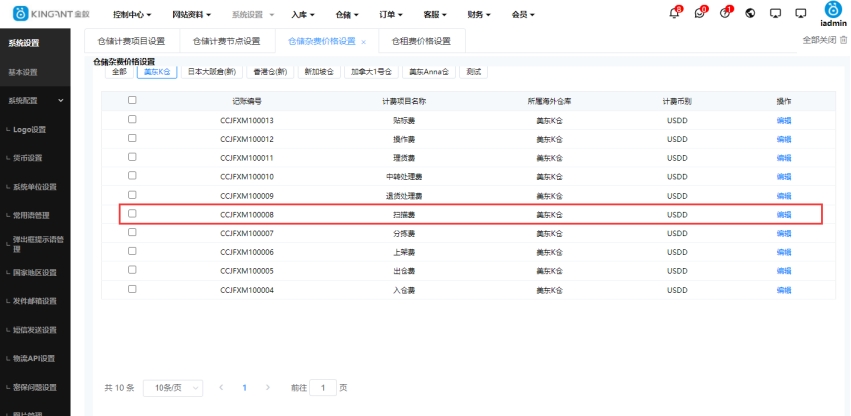Open 国家地区设置 in the sidebar
Screen dimensions: 851x416
pos(35,273)
